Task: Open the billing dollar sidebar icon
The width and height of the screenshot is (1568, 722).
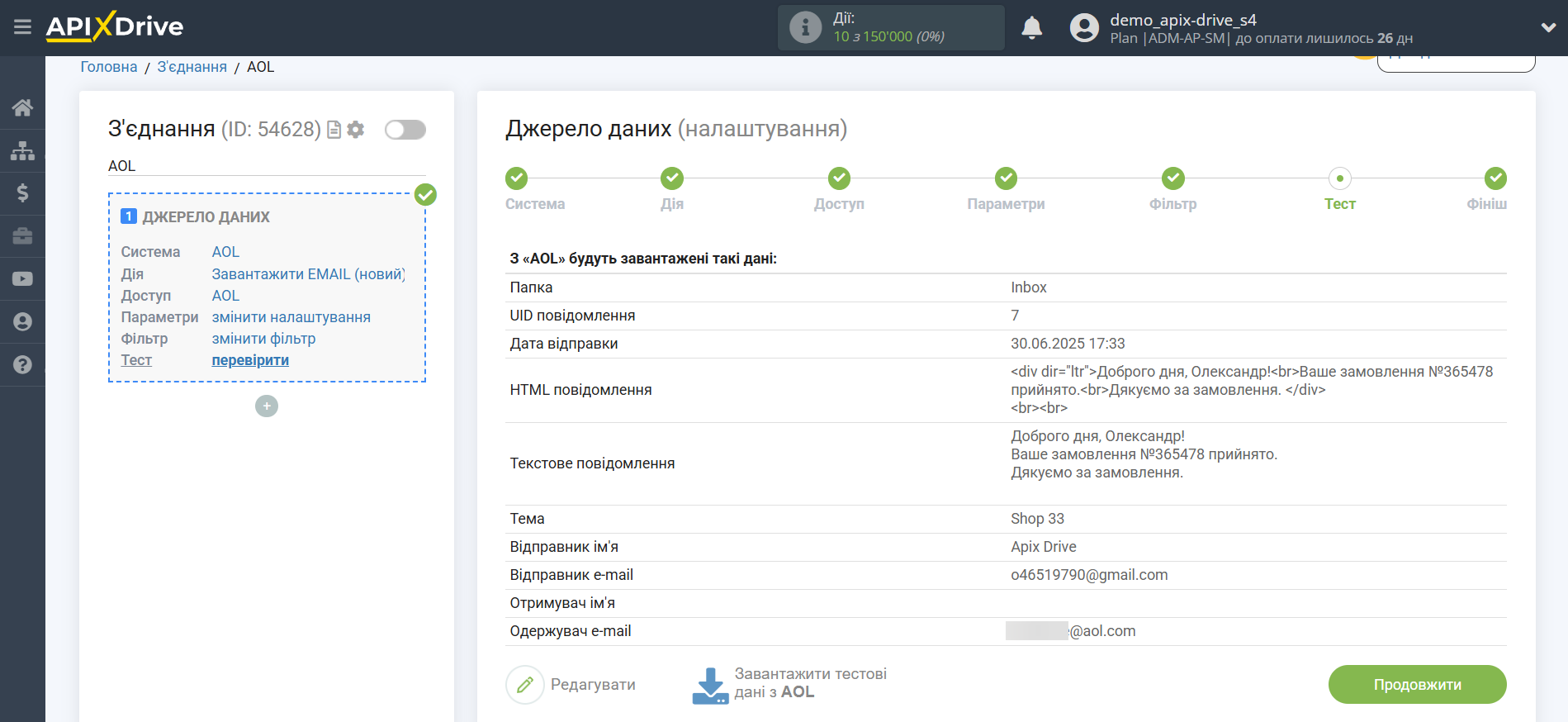Action: click(x=22, y=193)
